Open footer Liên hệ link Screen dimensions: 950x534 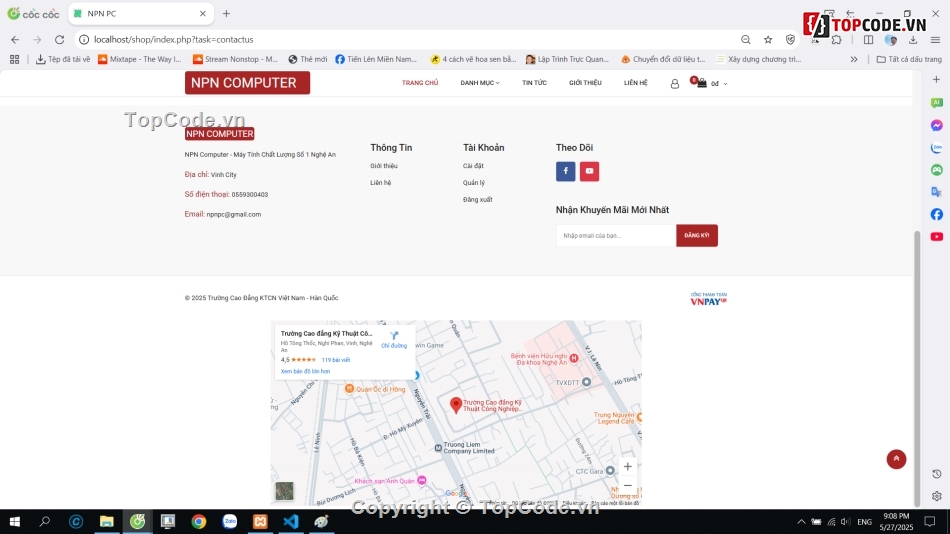(x=380, y=182)
